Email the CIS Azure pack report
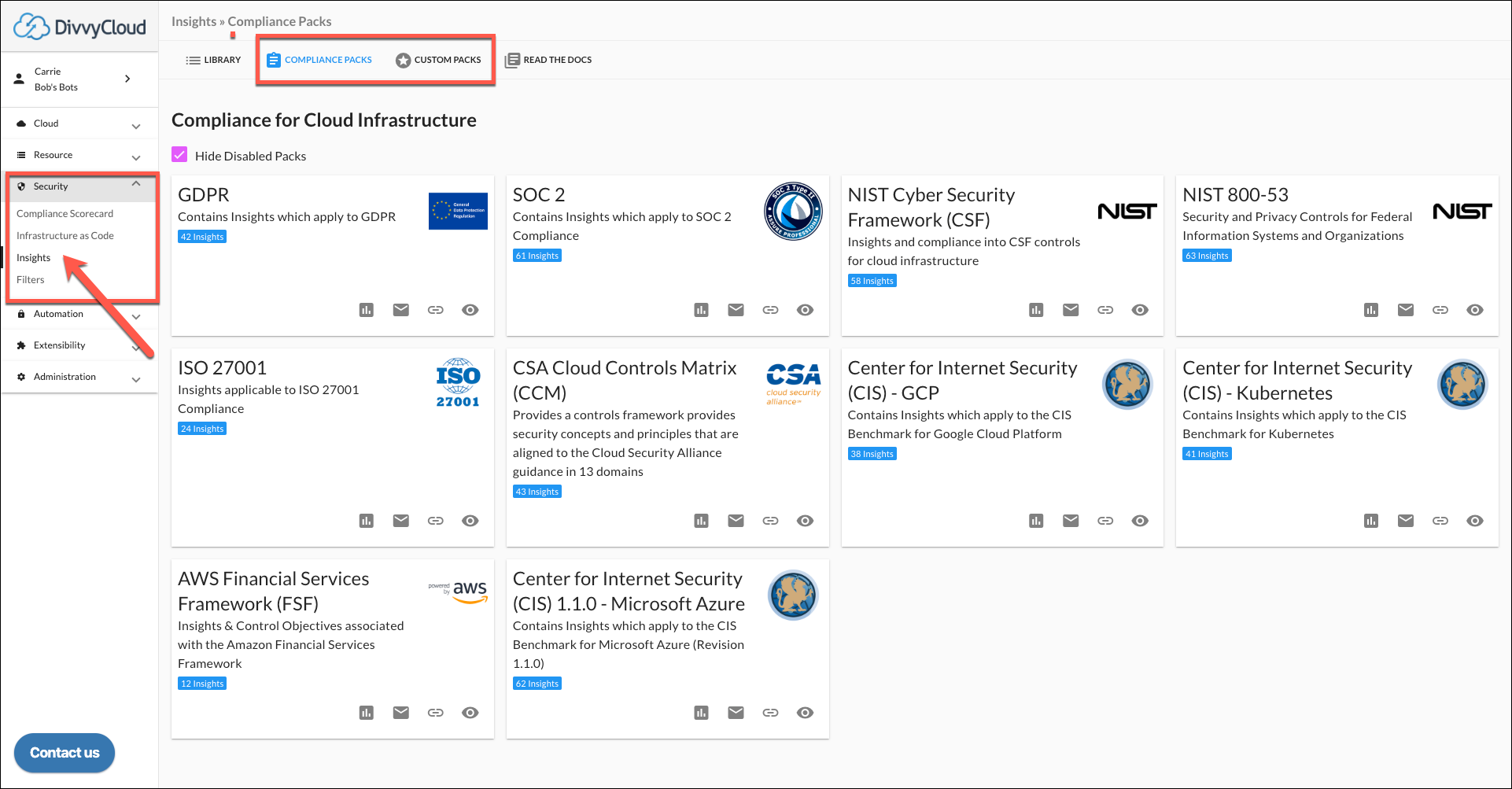The image size is (1512, 789). (x=736, y=713)
